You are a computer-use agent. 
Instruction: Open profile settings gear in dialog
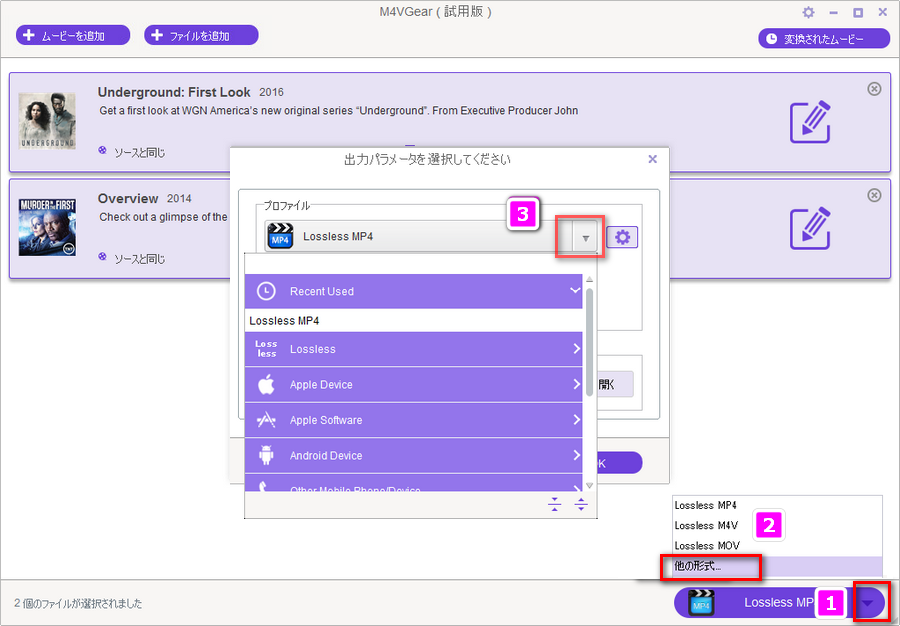tap(622, 237)
